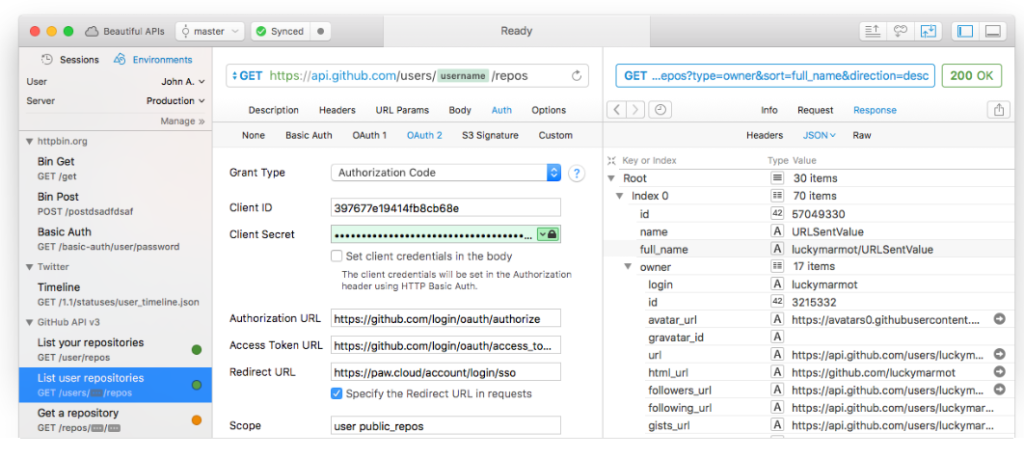The image size is (1024, 459).
Task: Click the cloud link toolbar icon
Action: coord(901,31)
